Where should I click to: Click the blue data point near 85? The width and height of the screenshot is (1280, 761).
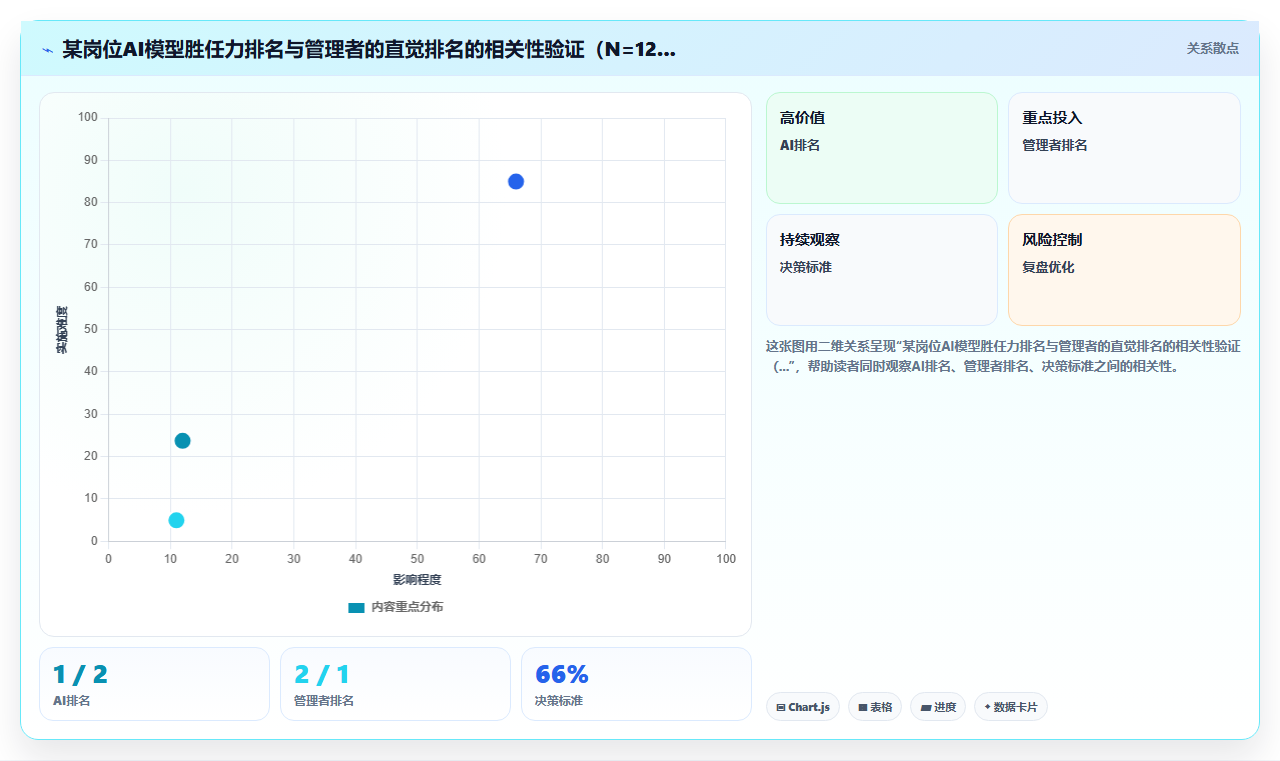[x=516, y=181]
